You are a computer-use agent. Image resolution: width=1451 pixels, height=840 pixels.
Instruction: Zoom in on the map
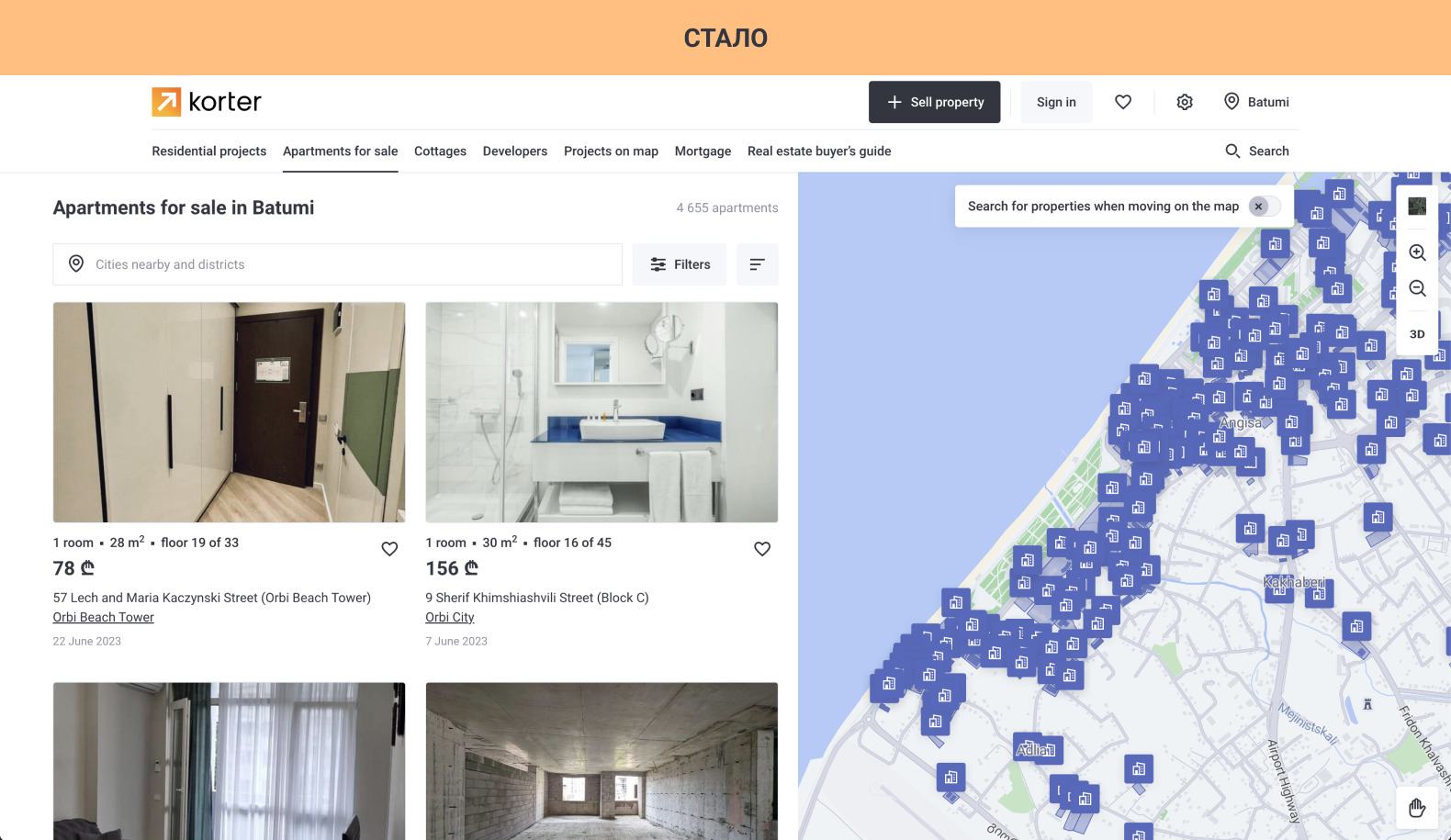click(1417, 252)
